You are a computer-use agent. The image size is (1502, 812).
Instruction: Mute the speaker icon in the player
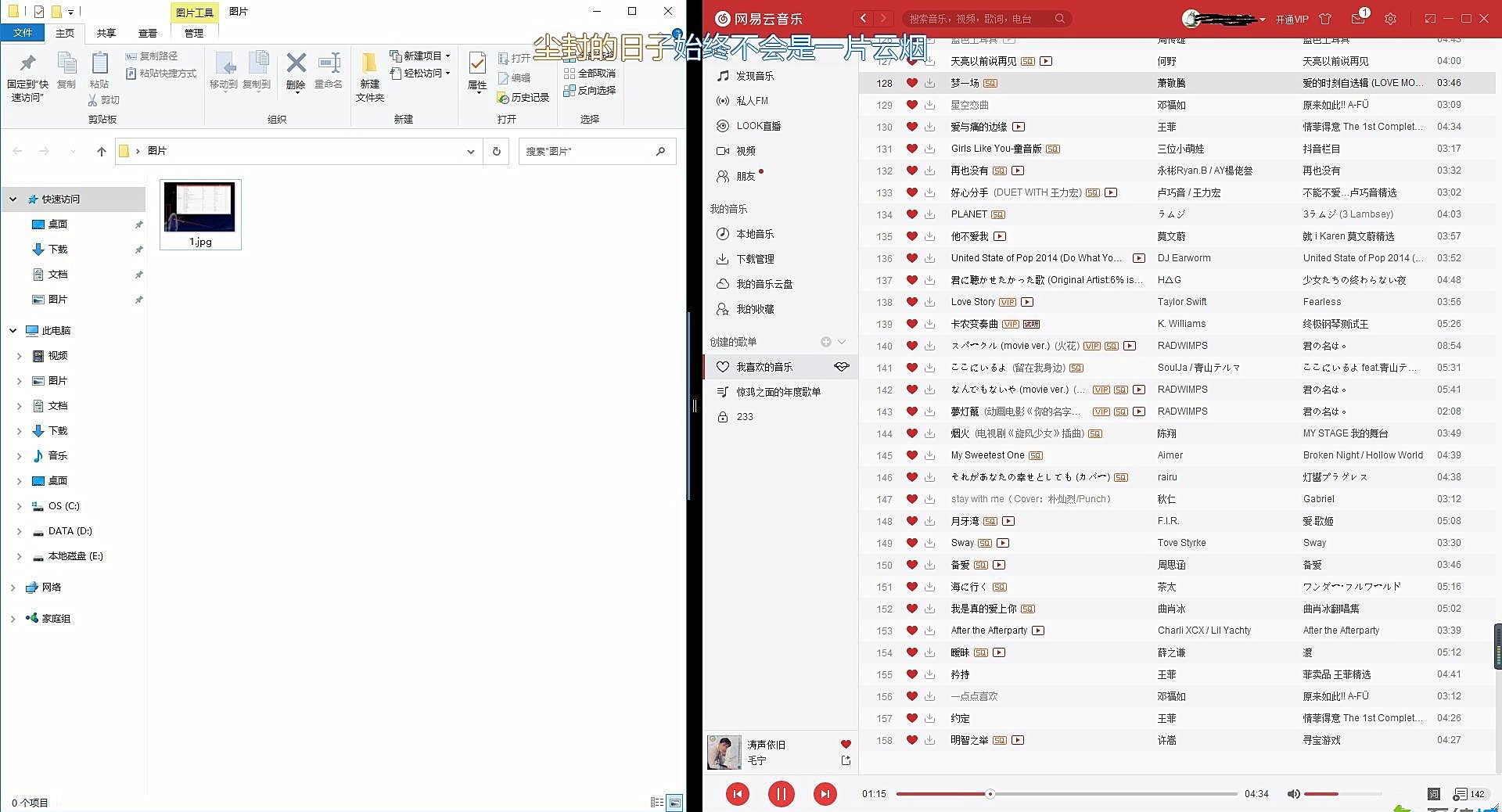(1293, 793)
